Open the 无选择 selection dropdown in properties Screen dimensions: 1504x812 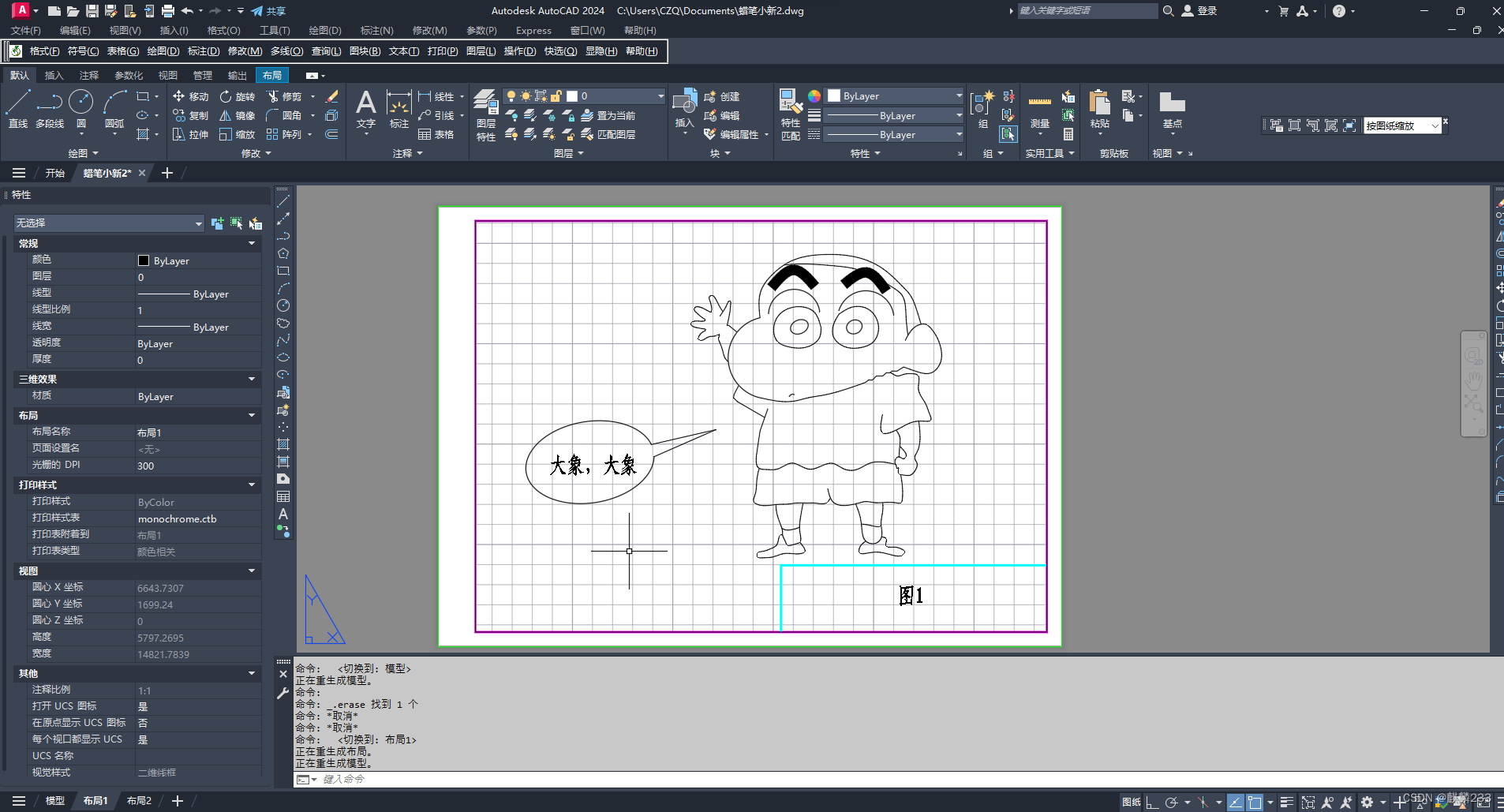point(109,223)
